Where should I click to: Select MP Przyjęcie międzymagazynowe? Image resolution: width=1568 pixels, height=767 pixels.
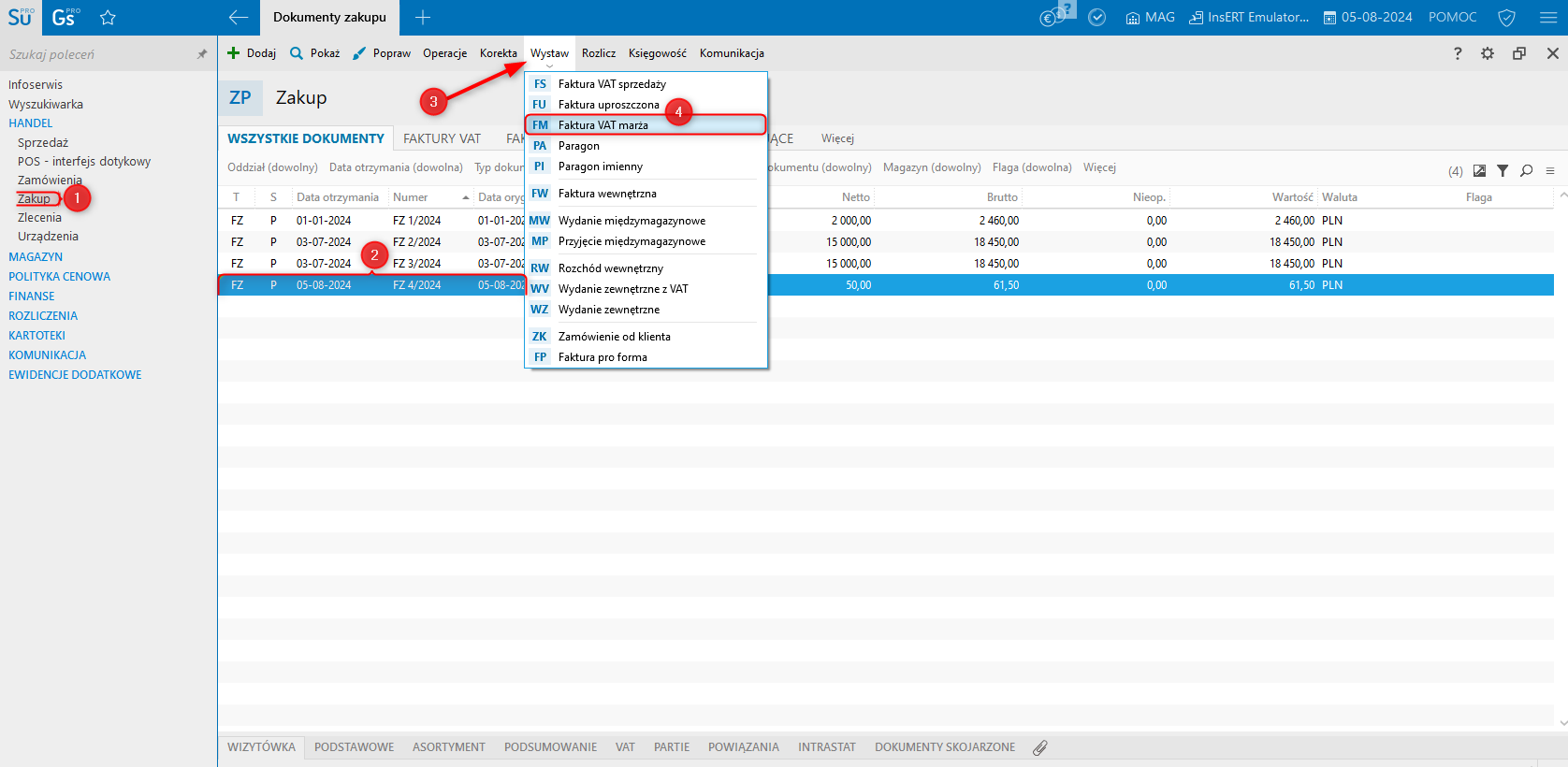(646, 241)
